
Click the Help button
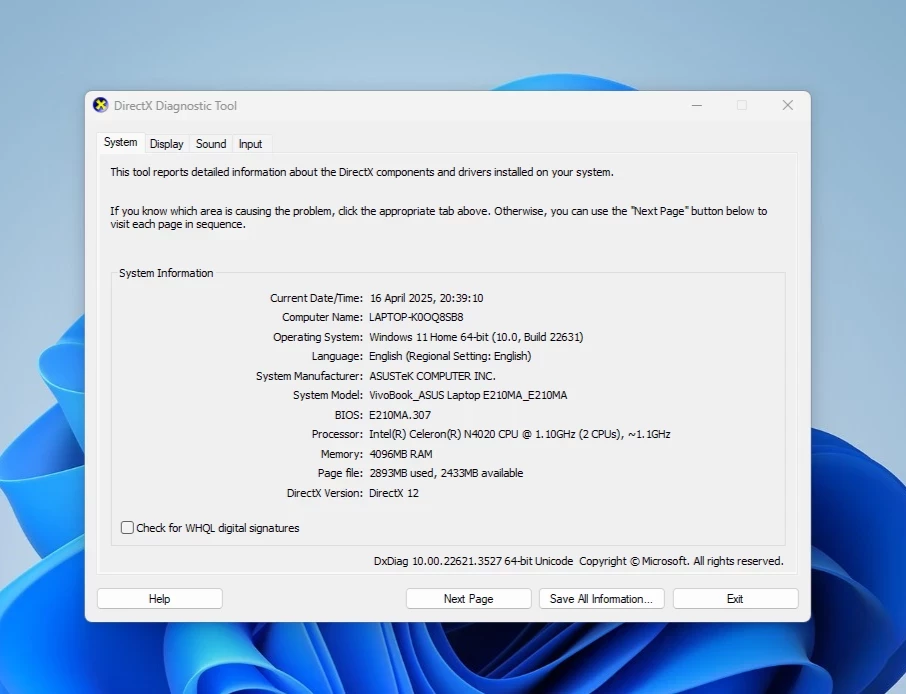click(x=159, y=599)
